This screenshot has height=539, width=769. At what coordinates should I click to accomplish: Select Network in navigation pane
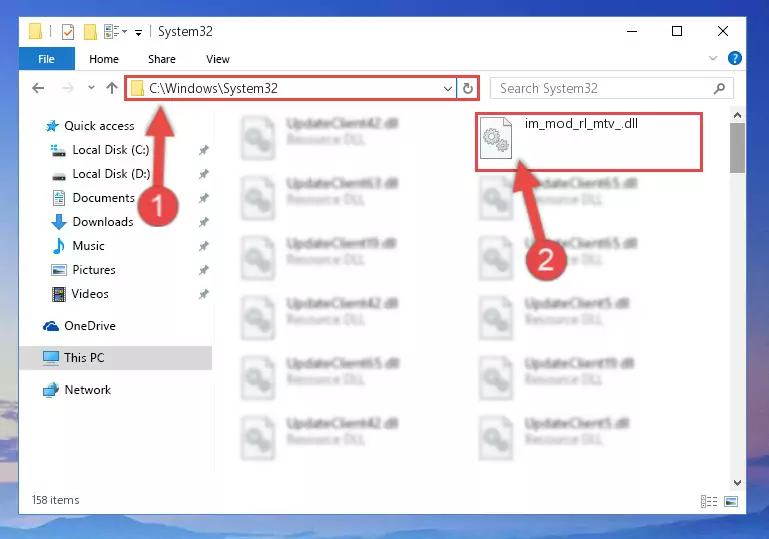click(88, 390)
